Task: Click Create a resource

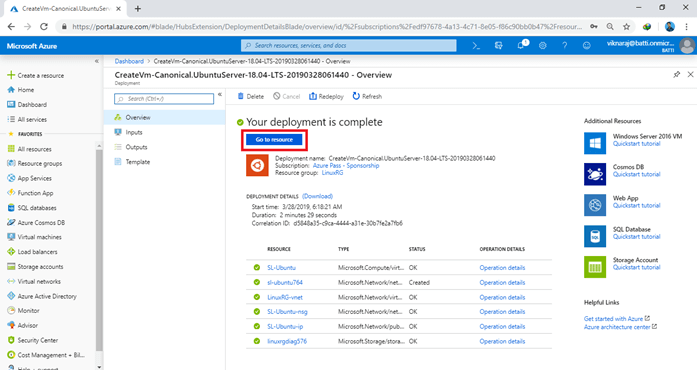Action: click(36, 76)
